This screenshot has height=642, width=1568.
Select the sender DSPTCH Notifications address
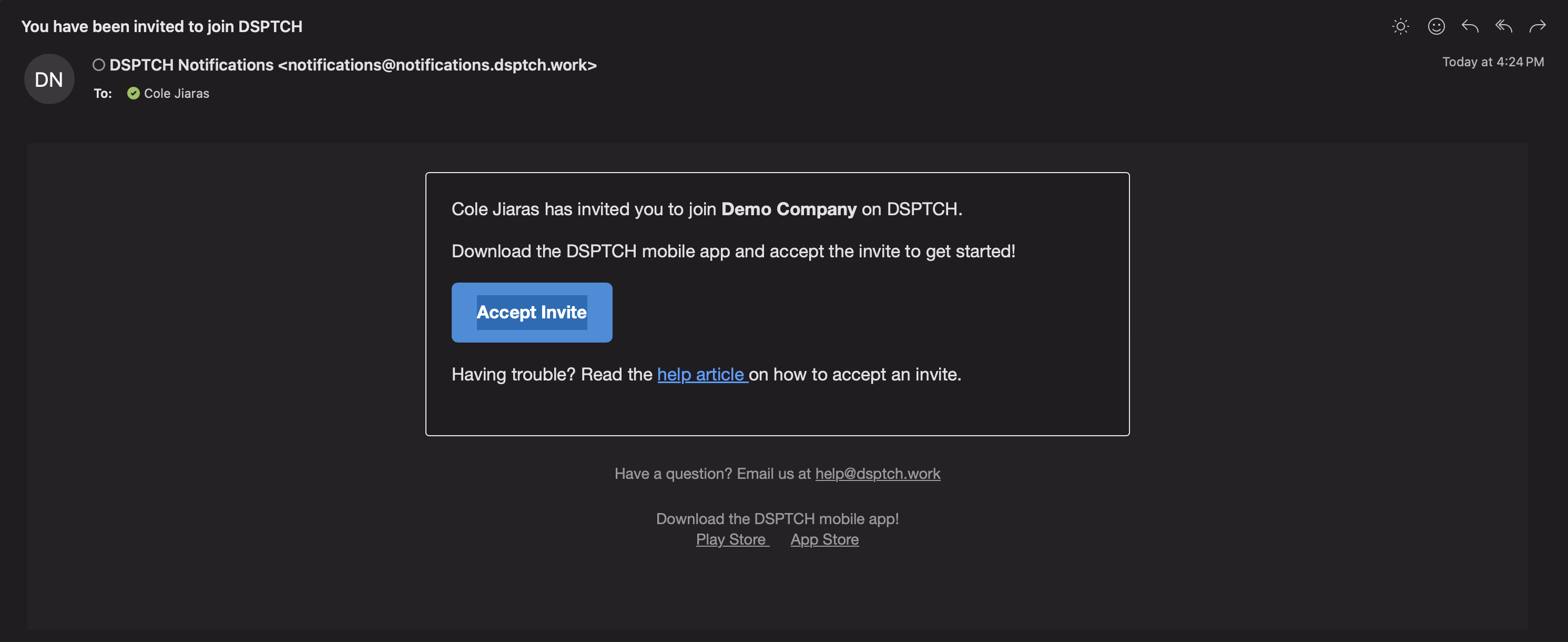[x=353, y=65]
